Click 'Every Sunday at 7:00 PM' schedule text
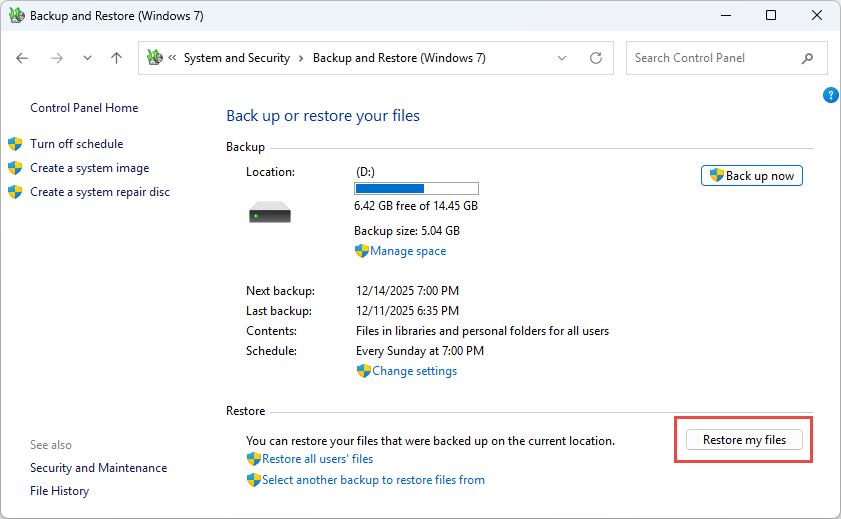The width and height of the screenshot is (841, 519). pyautogui.click(x=420, y=351)
